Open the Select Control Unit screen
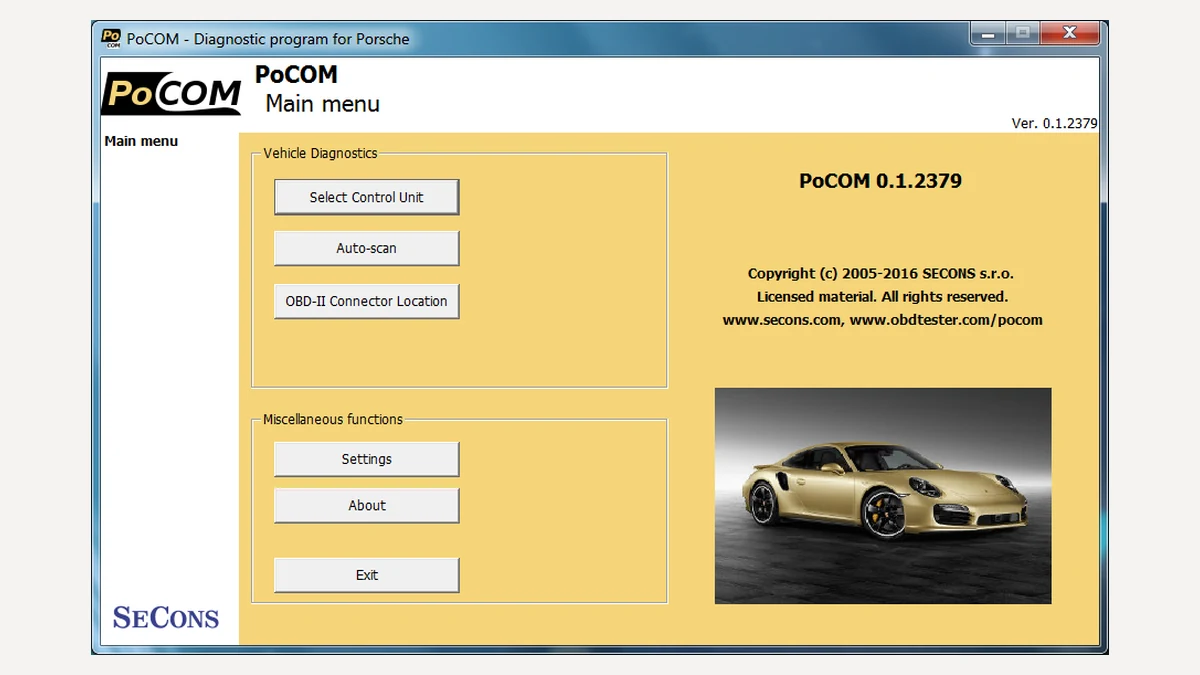The width and height of the screenshot is (1200, 675). 366,197
